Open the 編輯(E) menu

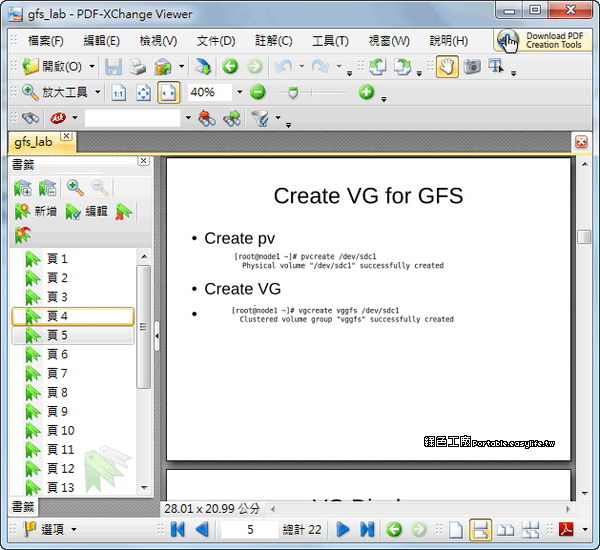tap(101, 41)
